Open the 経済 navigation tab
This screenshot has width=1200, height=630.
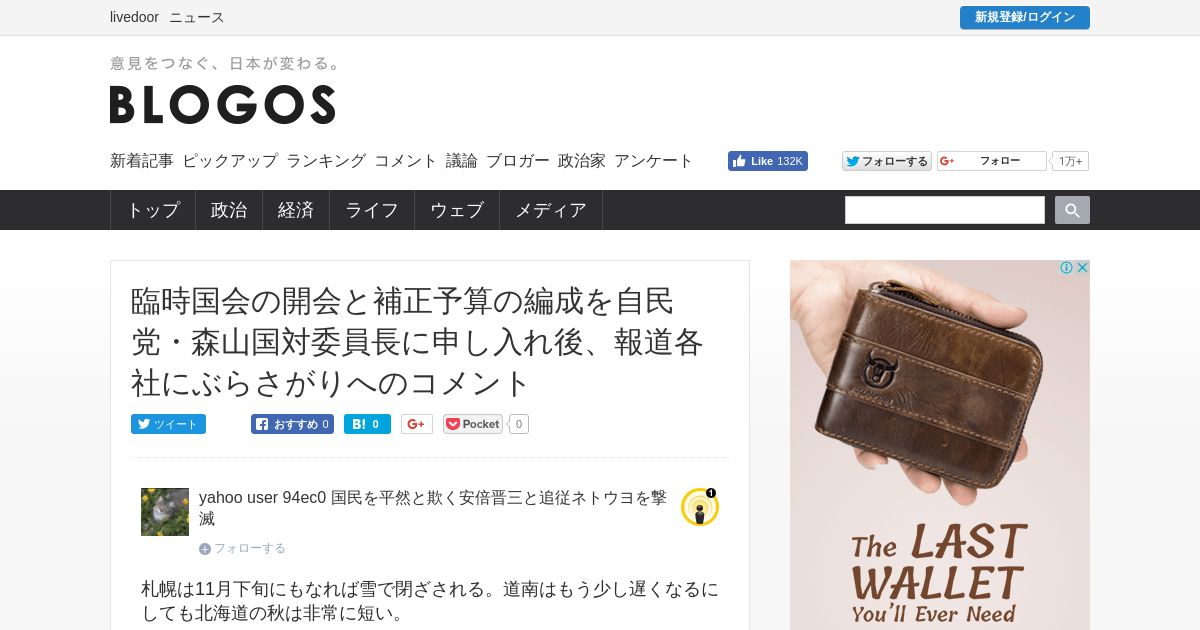tap(296, 210)
